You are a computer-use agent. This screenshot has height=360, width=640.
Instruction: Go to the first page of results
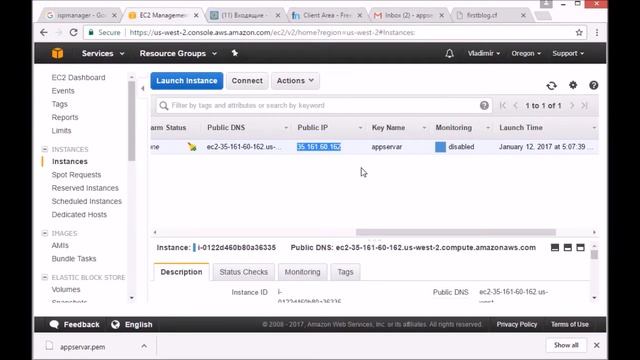pos(503,106)
